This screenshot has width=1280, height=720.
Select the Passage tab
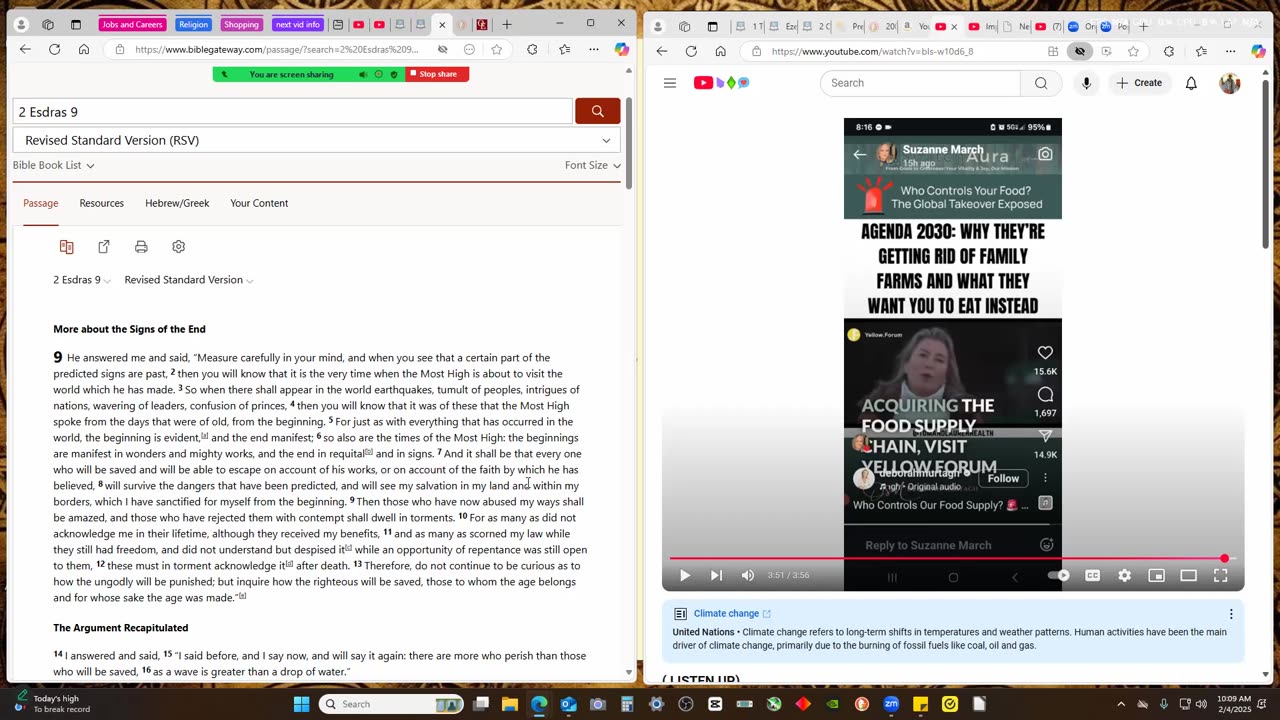tap(41, 203)
